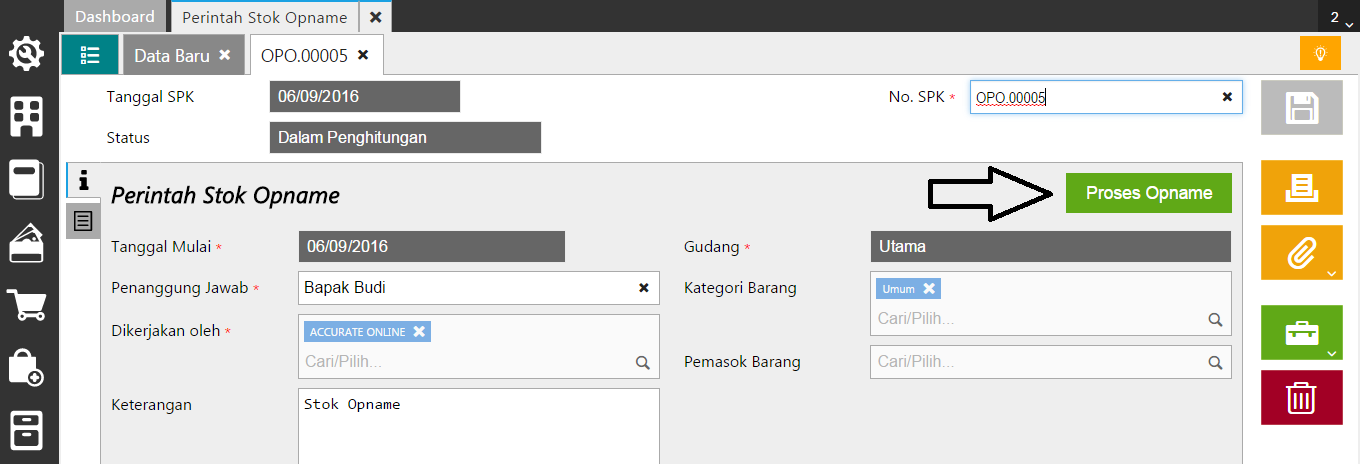Click the red trash delete icon
The image size is (1360, 464).
tap(1301, 398)
